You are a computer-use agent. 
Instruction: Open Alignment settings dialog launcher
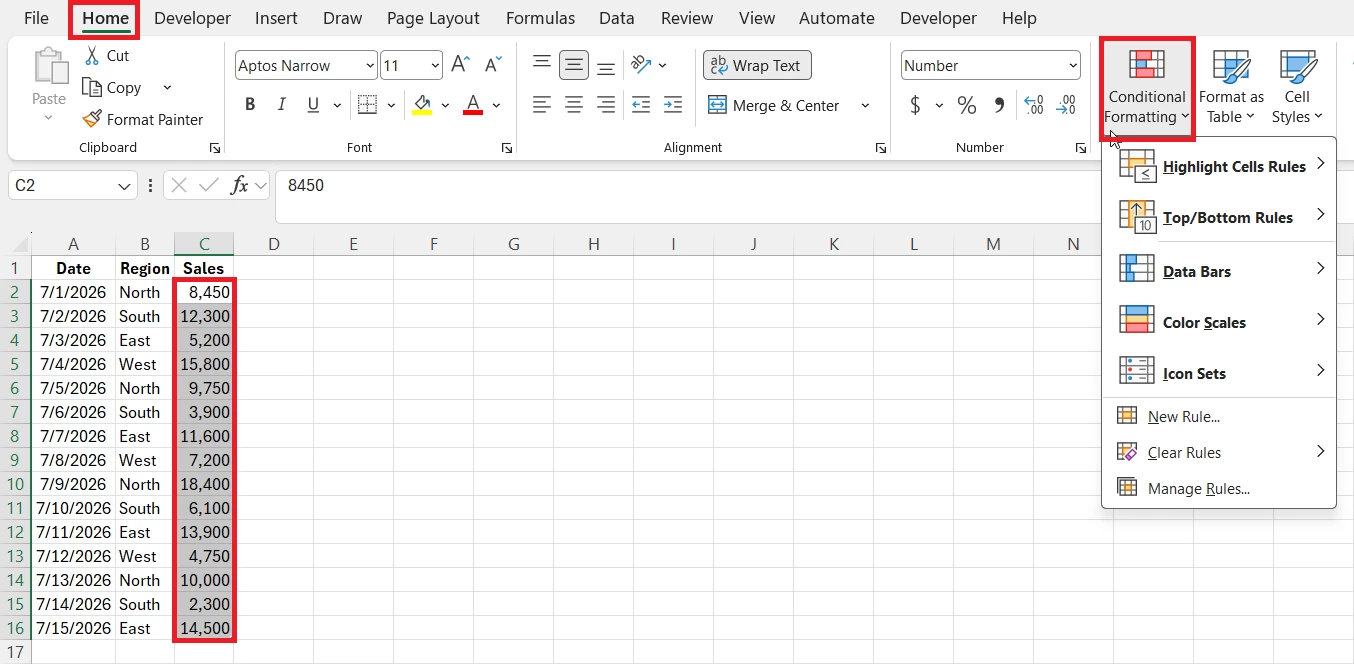[880, 148]
